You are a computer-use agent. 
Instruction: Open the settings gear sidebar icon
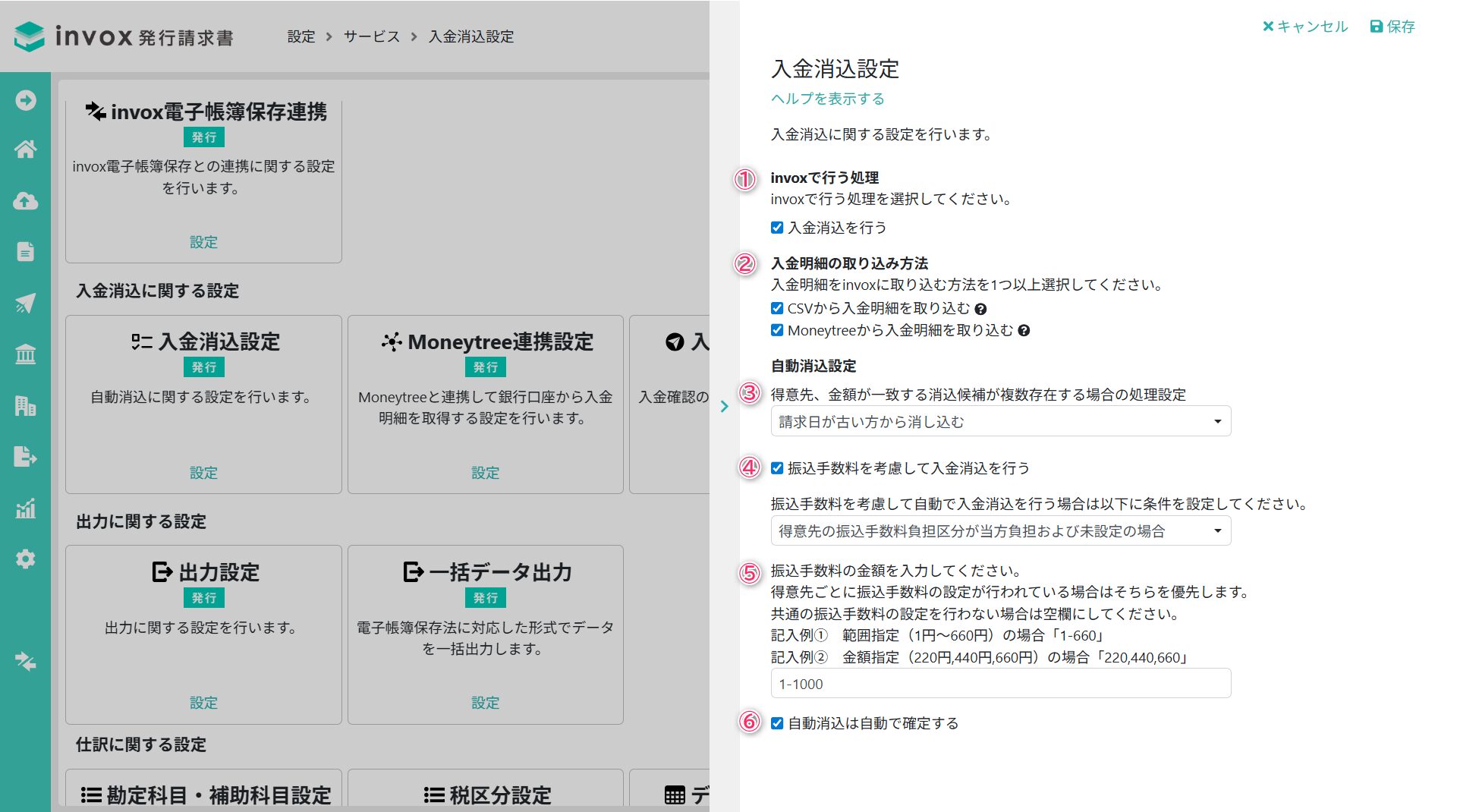click(26, 559)
